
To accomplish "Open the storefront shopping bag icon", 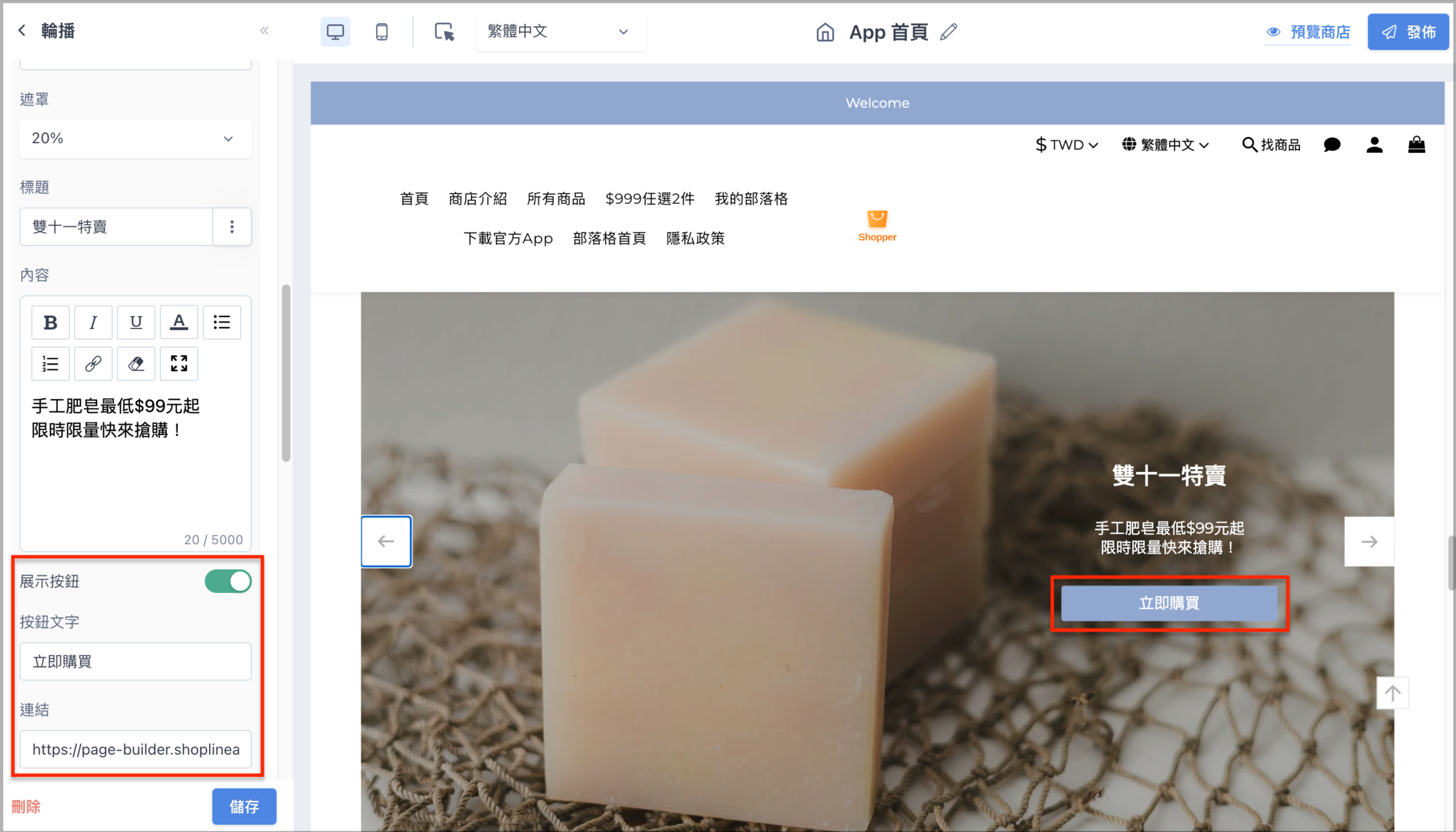I will 1416,145.
